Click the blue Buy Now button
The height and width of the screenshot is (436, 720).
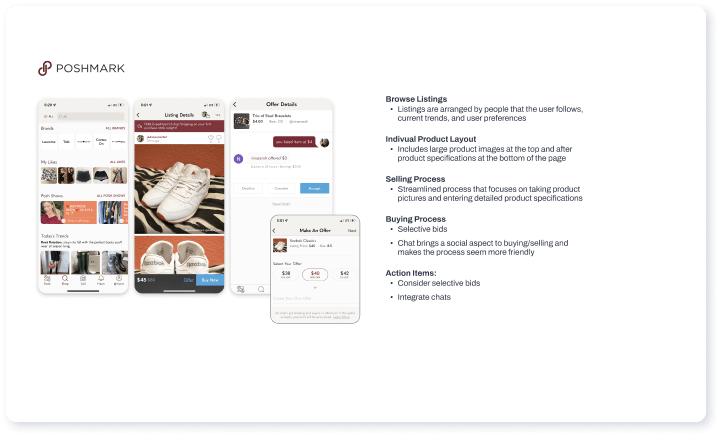pyautogui.click(x=210, y=280)
